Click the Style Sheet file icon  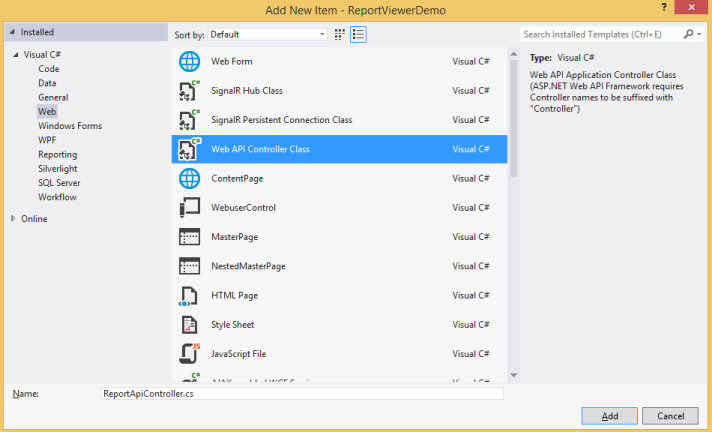click(189, 325)
